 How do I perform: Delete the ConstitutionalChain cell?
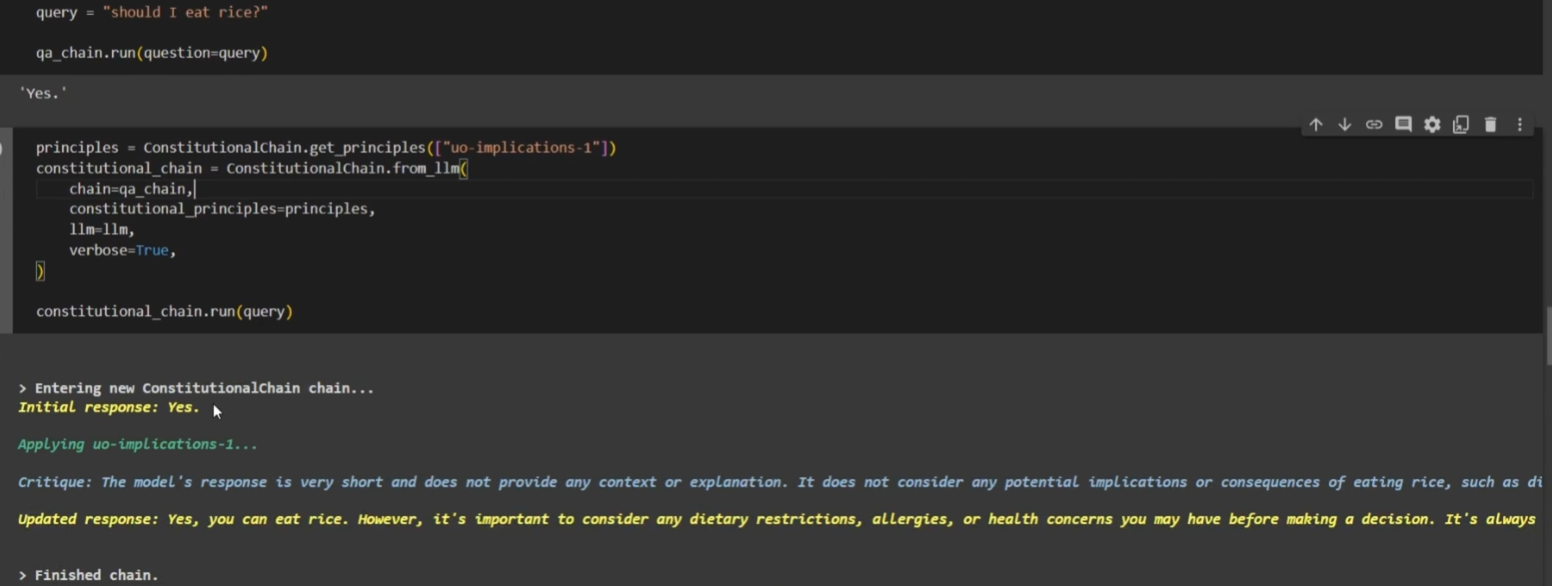coord(1490,124)
